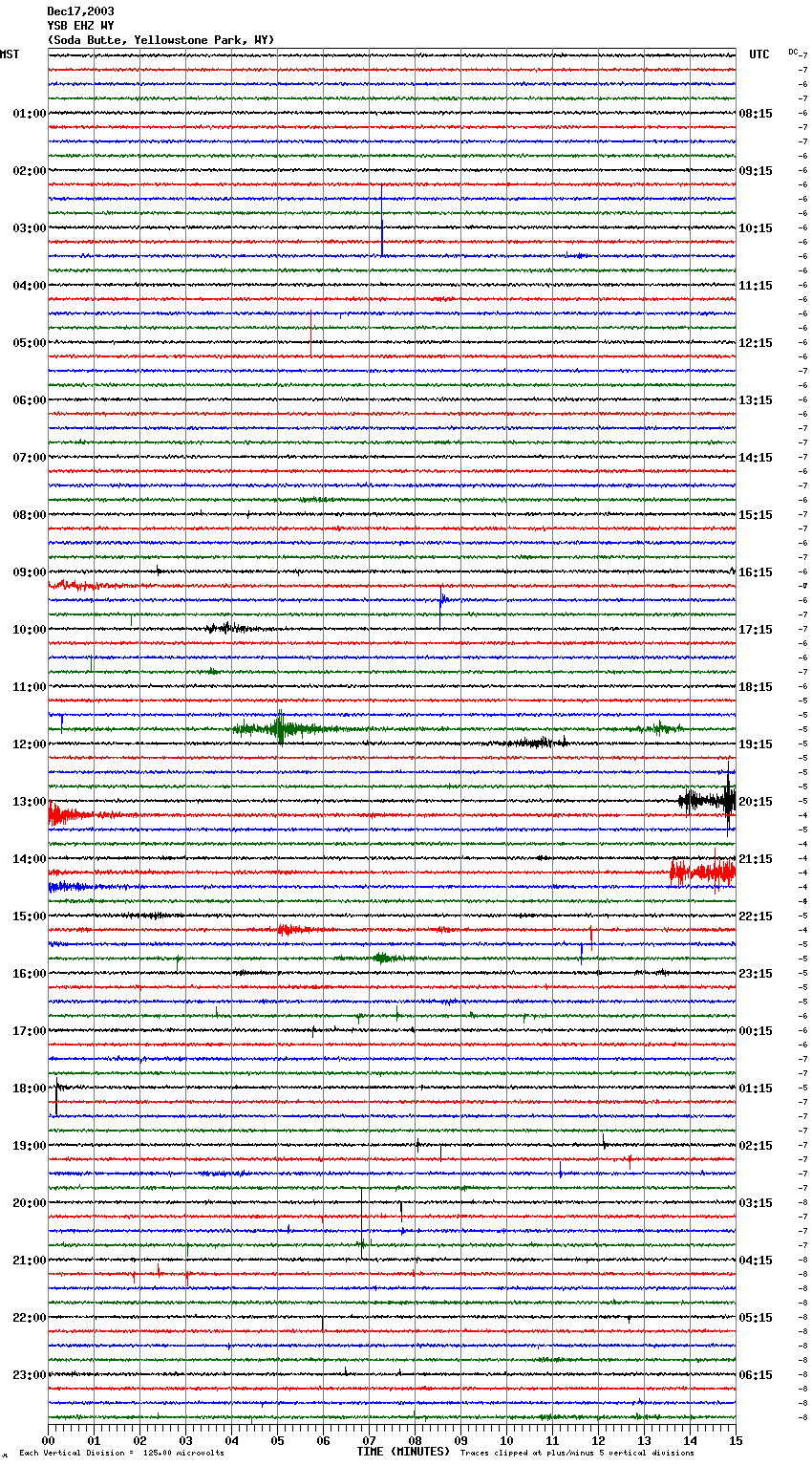The height and width of the screenshot is (1466, 812).
Task: Click the "DC" column header
Action: coord(793,52)
